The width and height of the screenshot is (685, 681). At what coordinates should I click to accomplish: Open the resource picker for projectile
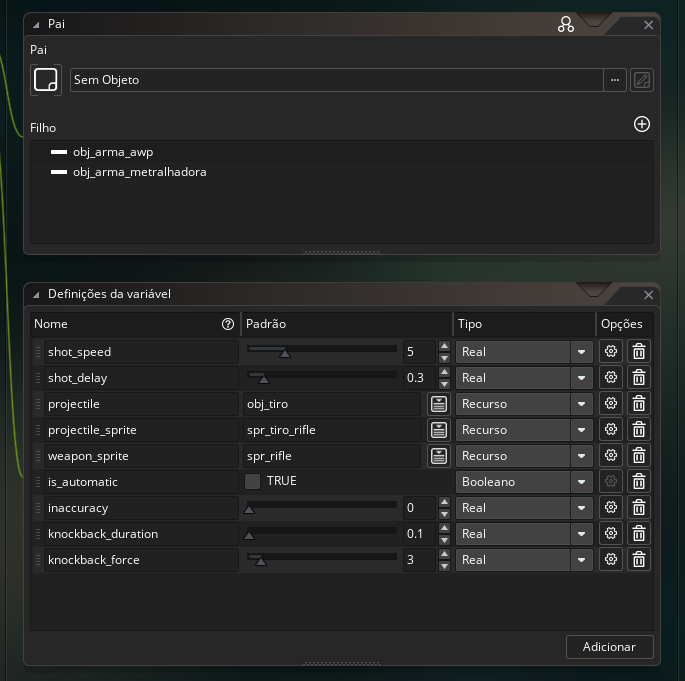pyautogui.click(x=439, y=404)
